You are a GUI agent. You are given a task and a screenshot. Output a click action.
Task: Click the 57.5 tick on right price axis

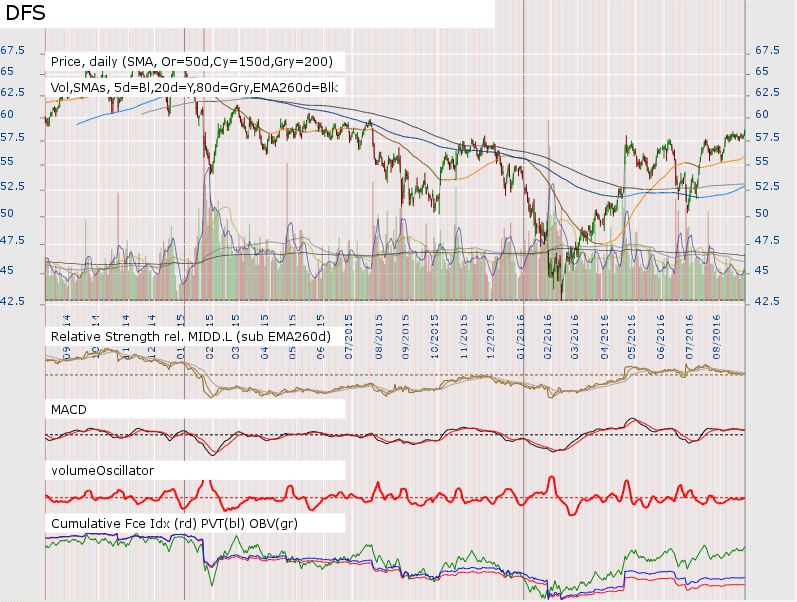click(x=767, y=137)
